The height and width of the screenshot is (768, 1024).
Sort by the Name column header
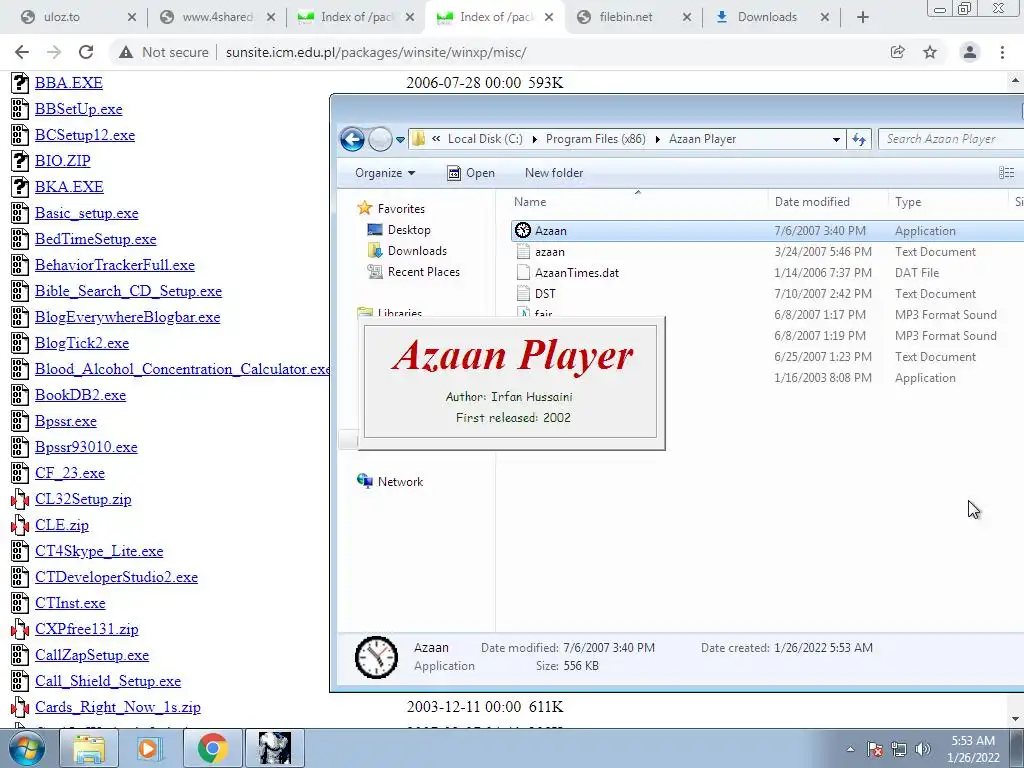(530, 202)
